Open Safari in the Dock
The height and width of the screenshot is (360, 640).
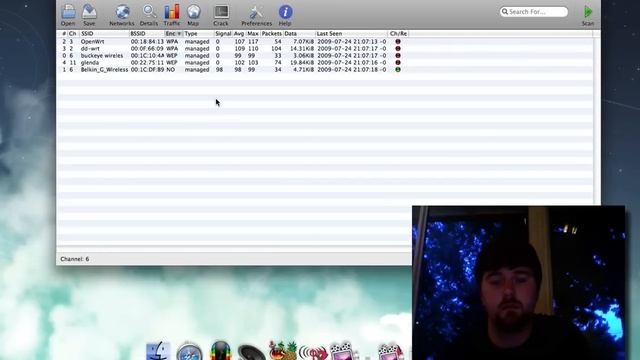[189, 352]
